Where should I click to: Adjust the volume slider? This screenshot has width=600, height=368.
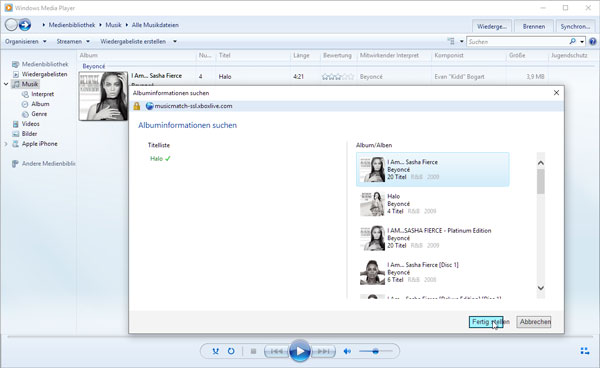376,351
